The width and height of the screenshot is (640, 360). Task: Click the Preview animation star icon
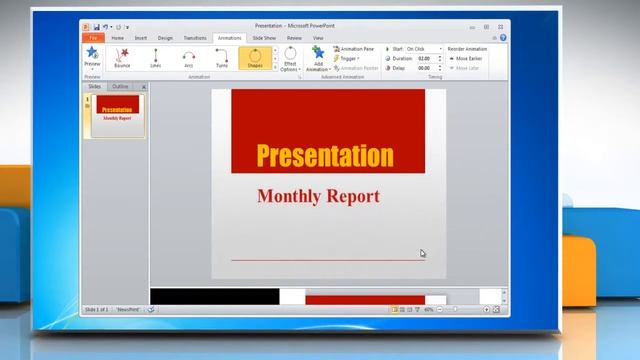click(x=92, y=53)
